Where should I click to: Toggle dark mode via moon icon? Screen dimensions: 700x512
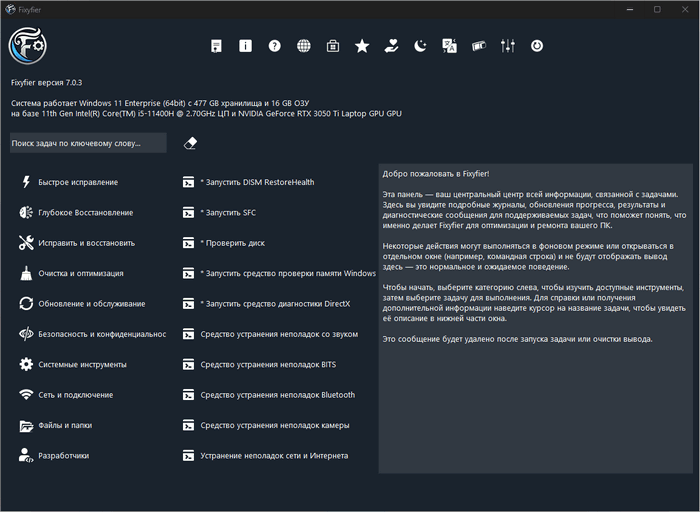tap(420, 46)
